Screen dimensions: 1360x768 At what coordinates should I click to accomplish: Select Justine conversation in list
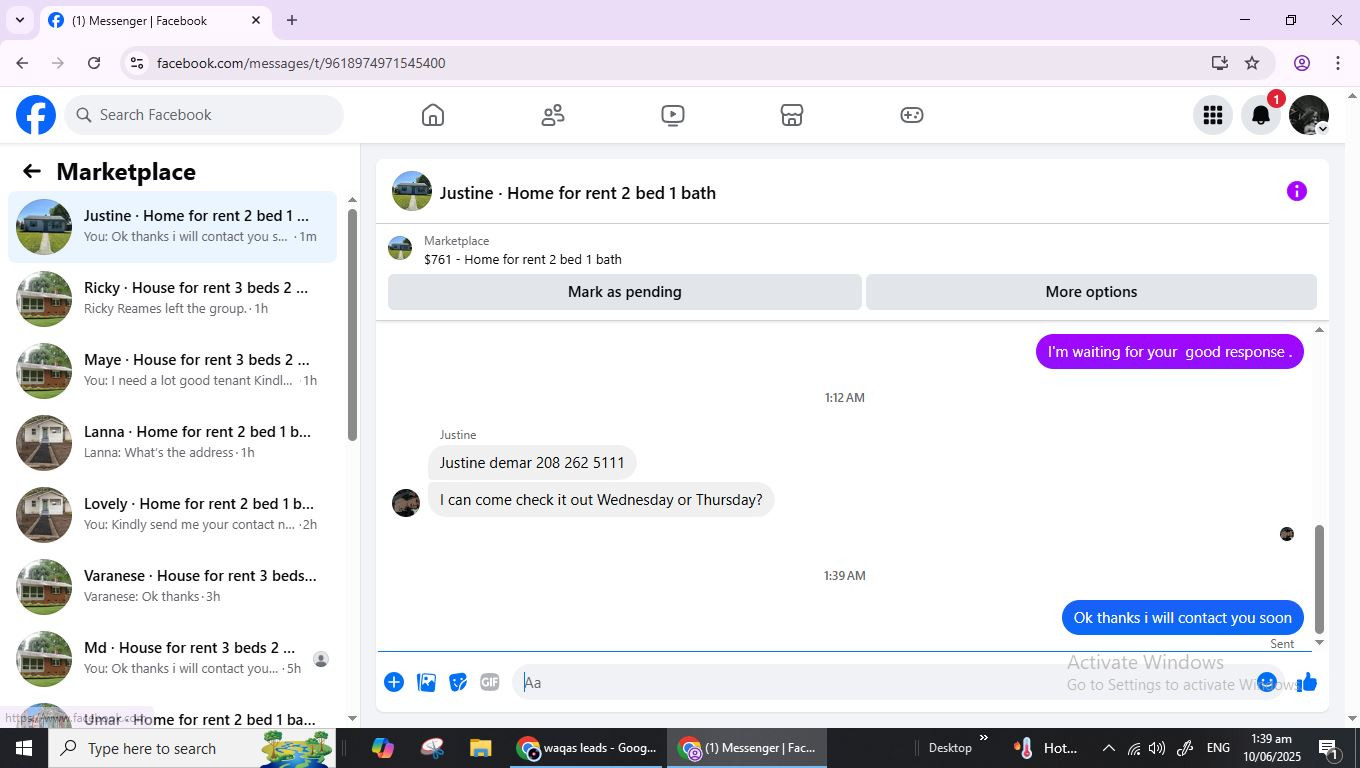coord(173,227)
